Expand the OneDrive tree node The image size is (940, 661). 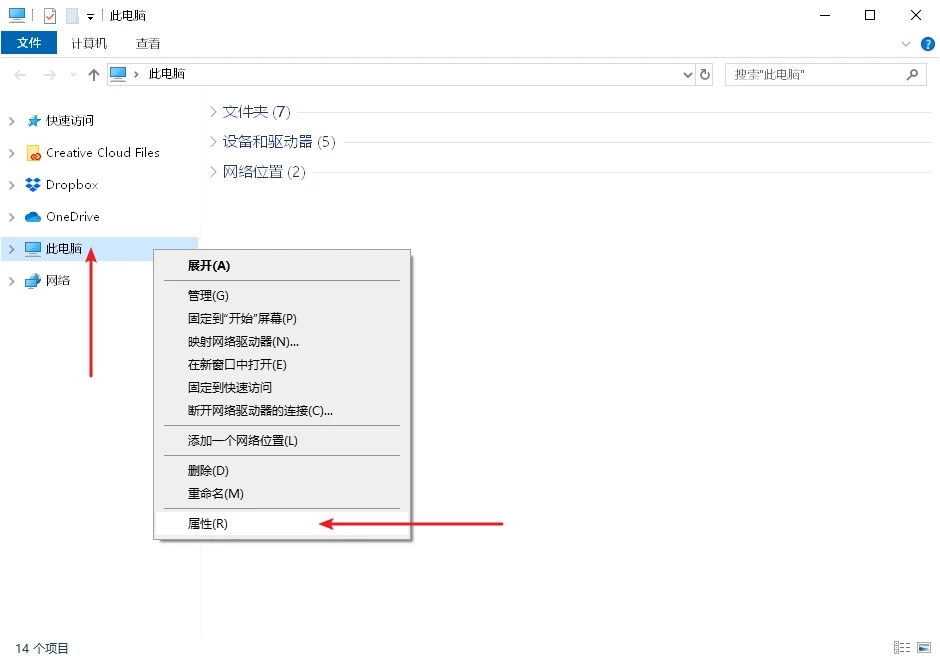pyautogui.click(x=11, y=217)
